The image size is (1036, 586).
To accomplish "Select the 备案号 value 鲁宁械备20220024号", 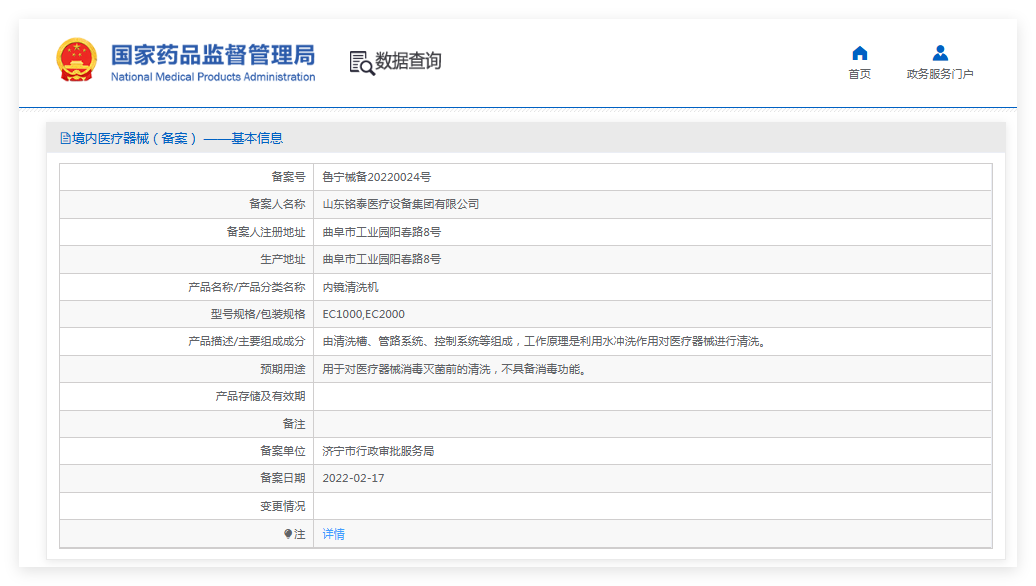I will [x=381, y=176].
